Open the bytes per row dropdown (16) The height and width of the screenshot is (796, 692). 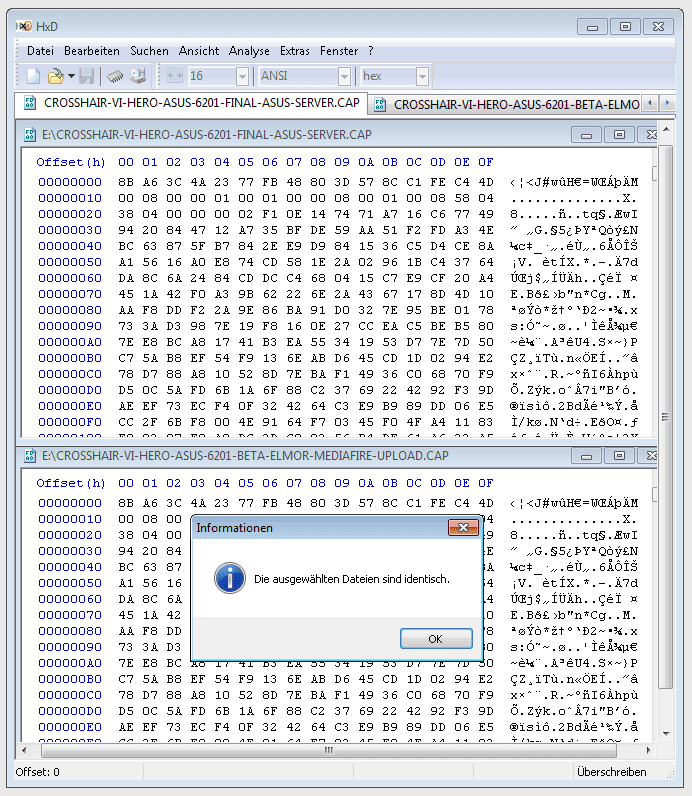242,77
